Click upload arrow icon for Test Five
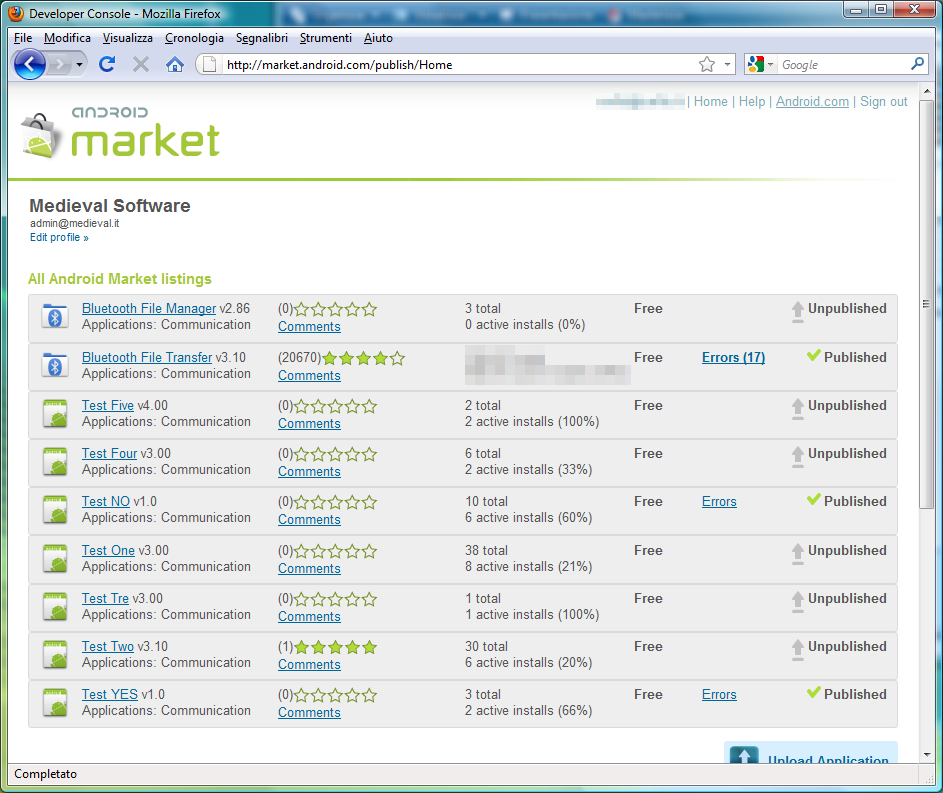The image size is (943, 793). point(797,409)
